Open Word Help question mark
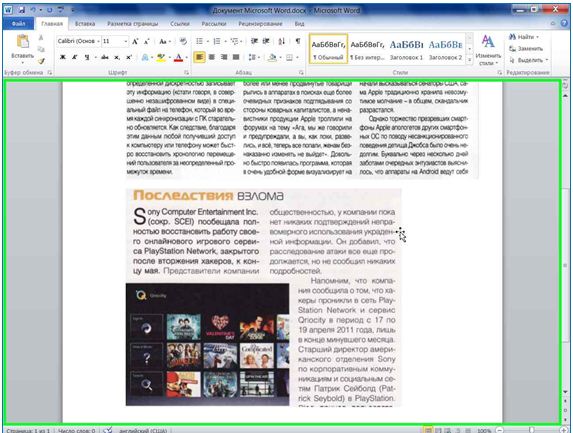The width and height of the screenshot is (573, 433). pyautogui.click(x=564, y=23)
